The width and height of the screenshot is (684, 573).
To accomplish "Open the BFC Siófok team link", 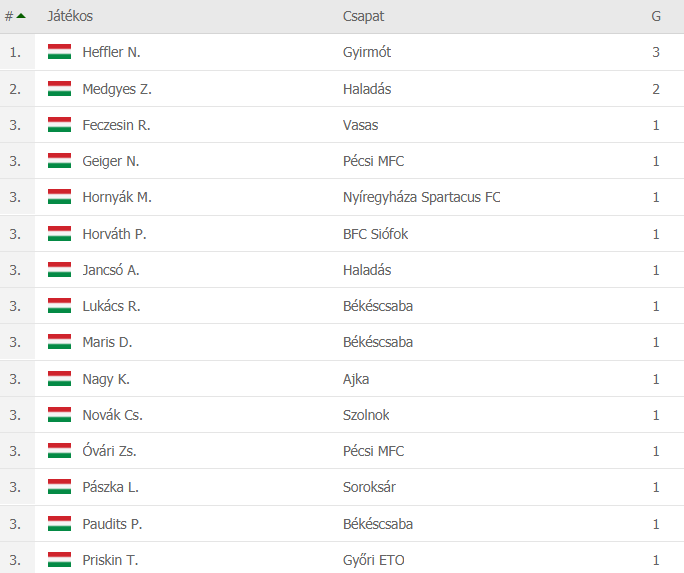I will [375, 234].
